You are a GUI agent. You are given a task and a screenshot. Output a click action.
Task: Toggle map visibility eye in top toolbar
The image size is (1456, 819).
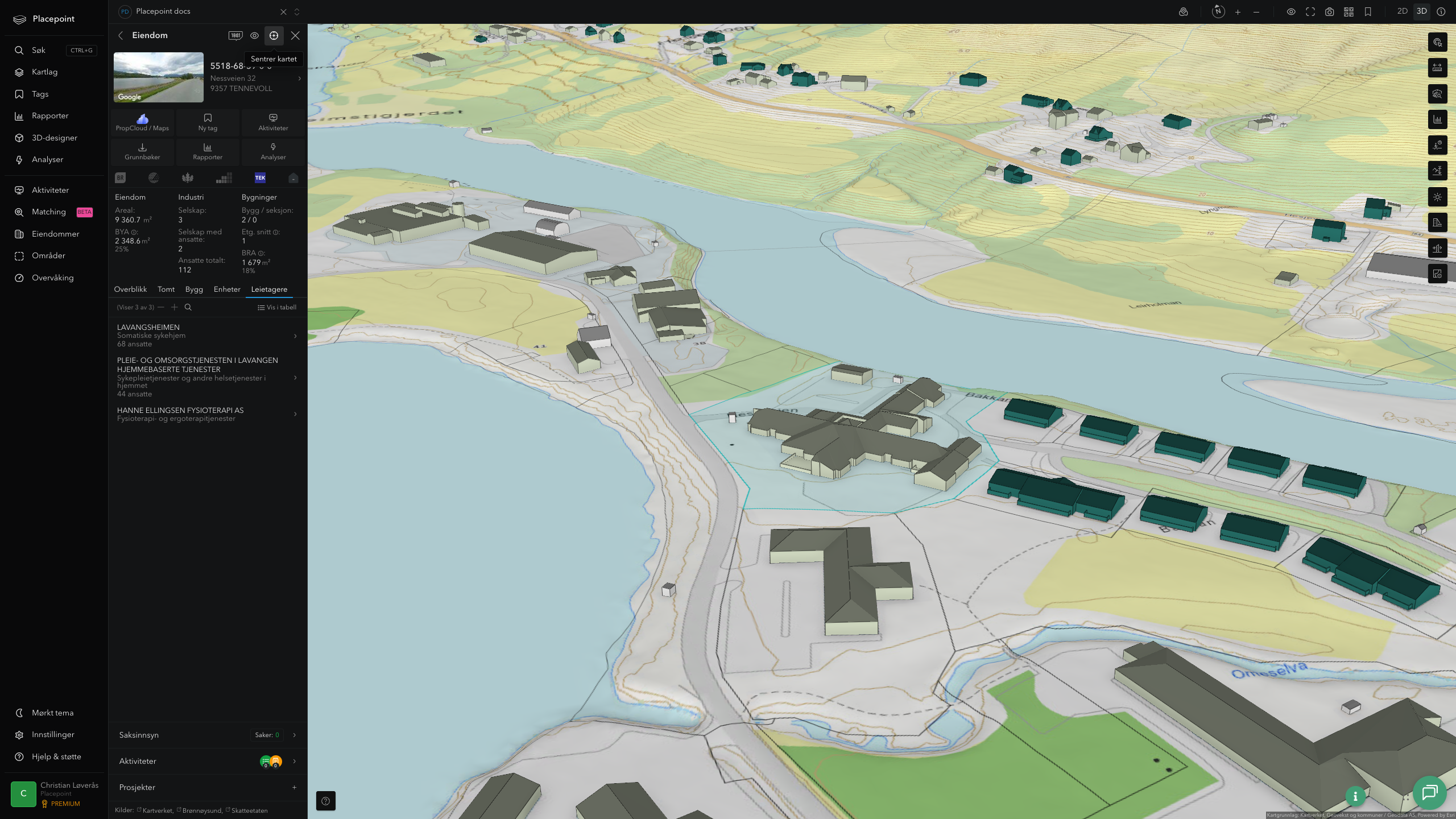(1291, 12)
